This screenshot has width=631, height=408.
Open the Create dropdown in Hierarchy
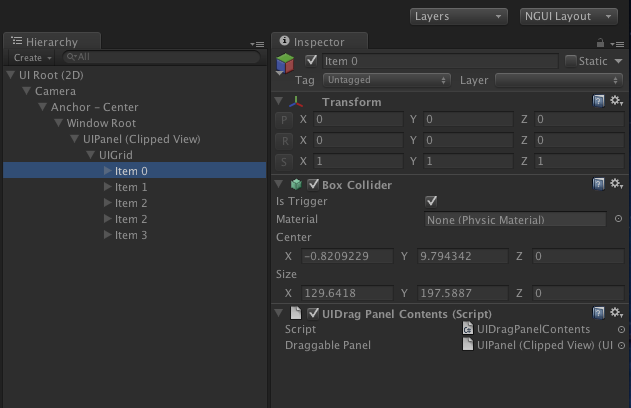32,58
